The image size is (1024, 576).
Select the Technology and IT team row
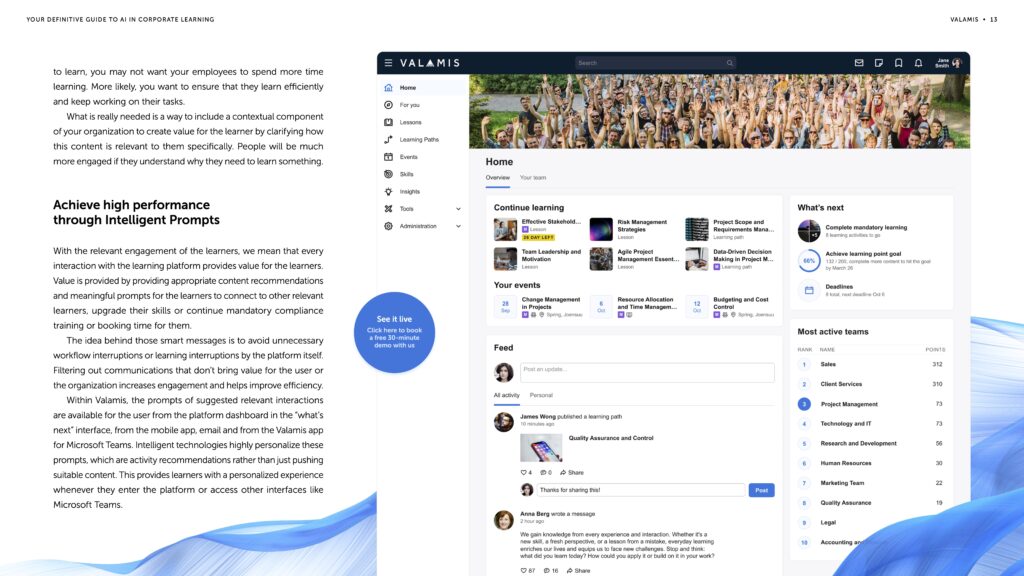(871, 424)
